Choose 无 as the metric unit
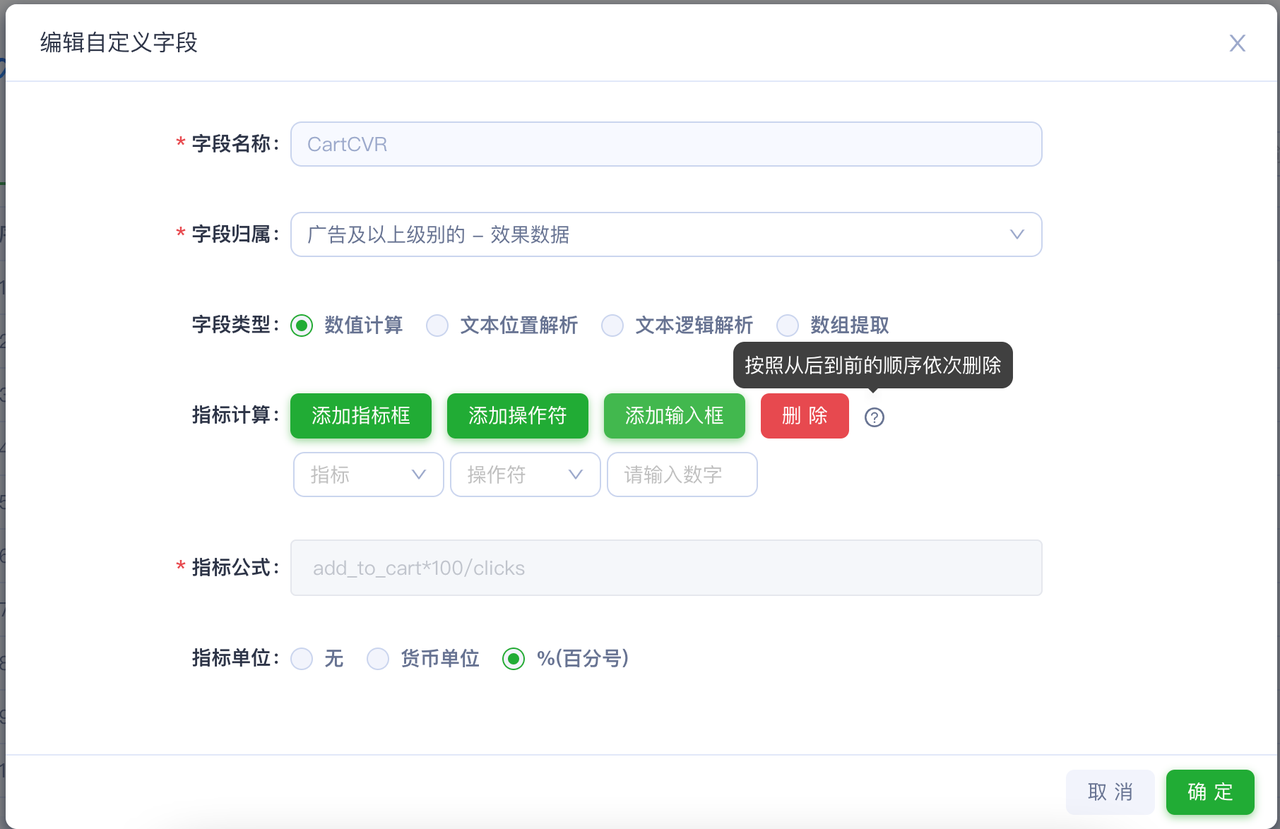1280x829 pixels. tap(302, 659)
